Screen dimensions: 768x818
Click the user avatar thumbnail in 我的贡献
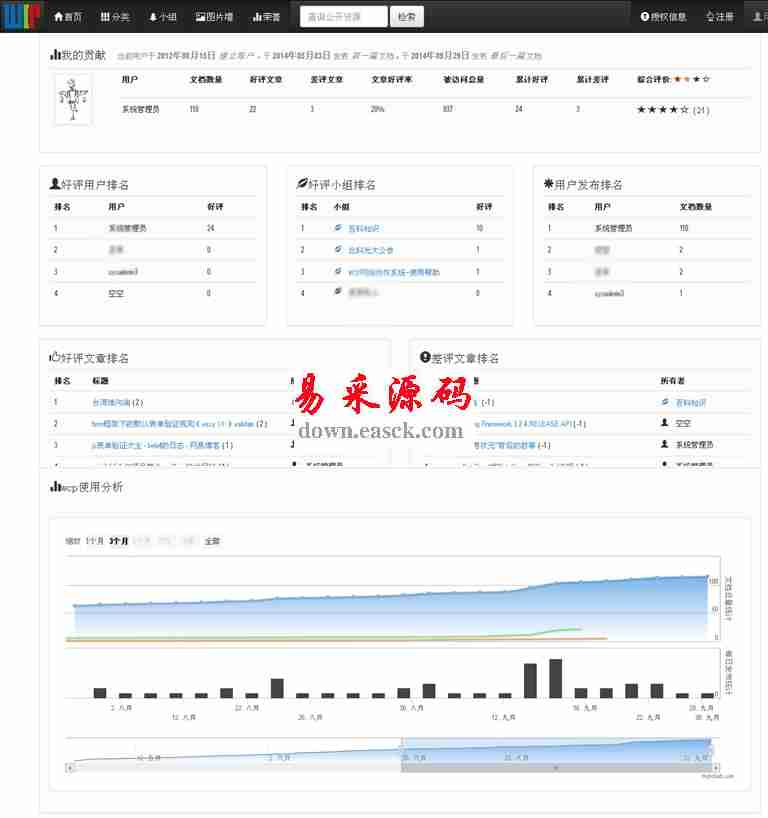coord(73,100)
